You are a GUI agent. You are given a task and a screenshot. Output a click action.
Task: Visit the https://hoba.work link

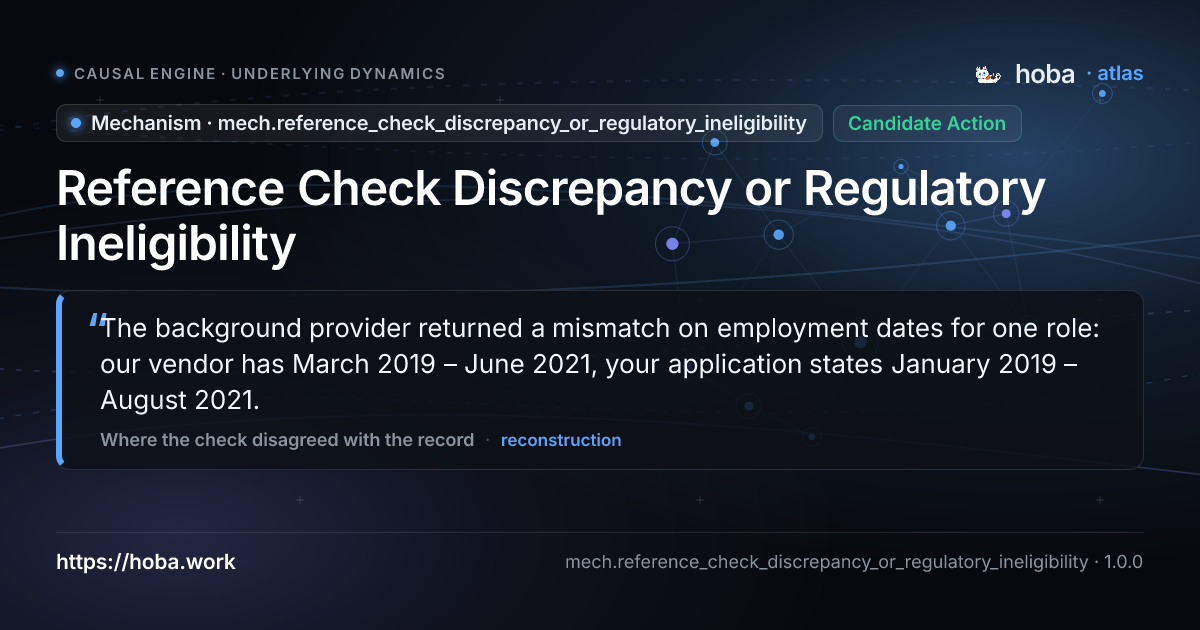[146, 562]
